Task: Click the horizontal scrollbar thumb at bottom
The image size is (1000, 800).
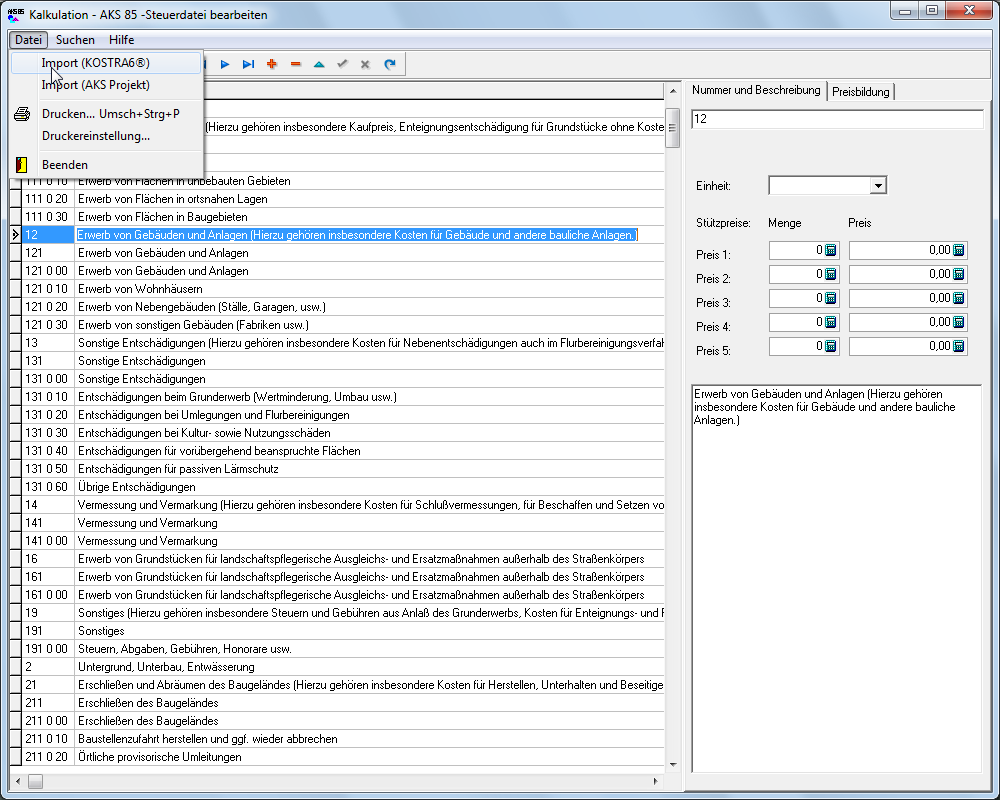Action: tap(36, 781)
